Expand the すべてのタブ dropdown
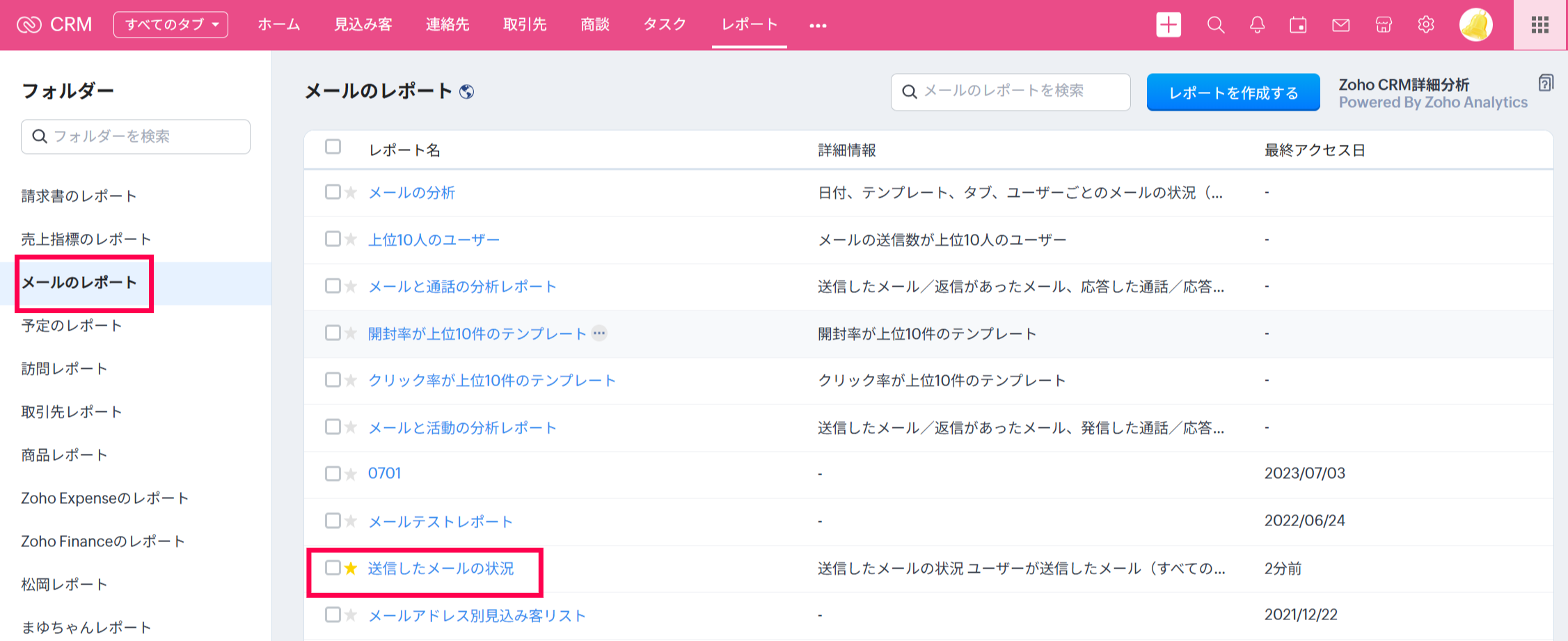The height and width of the screenshot is (641, 1568). 171,25
